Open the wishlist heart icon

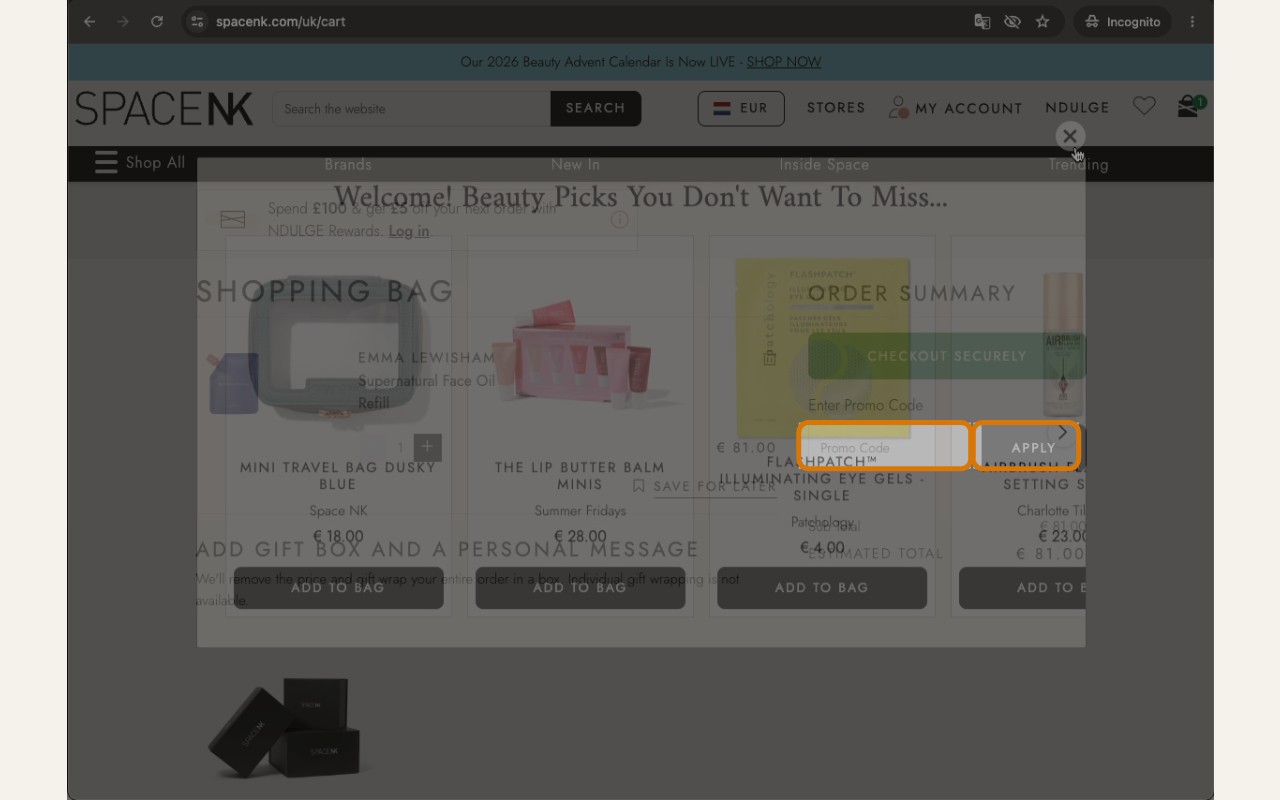point(1144,106)
